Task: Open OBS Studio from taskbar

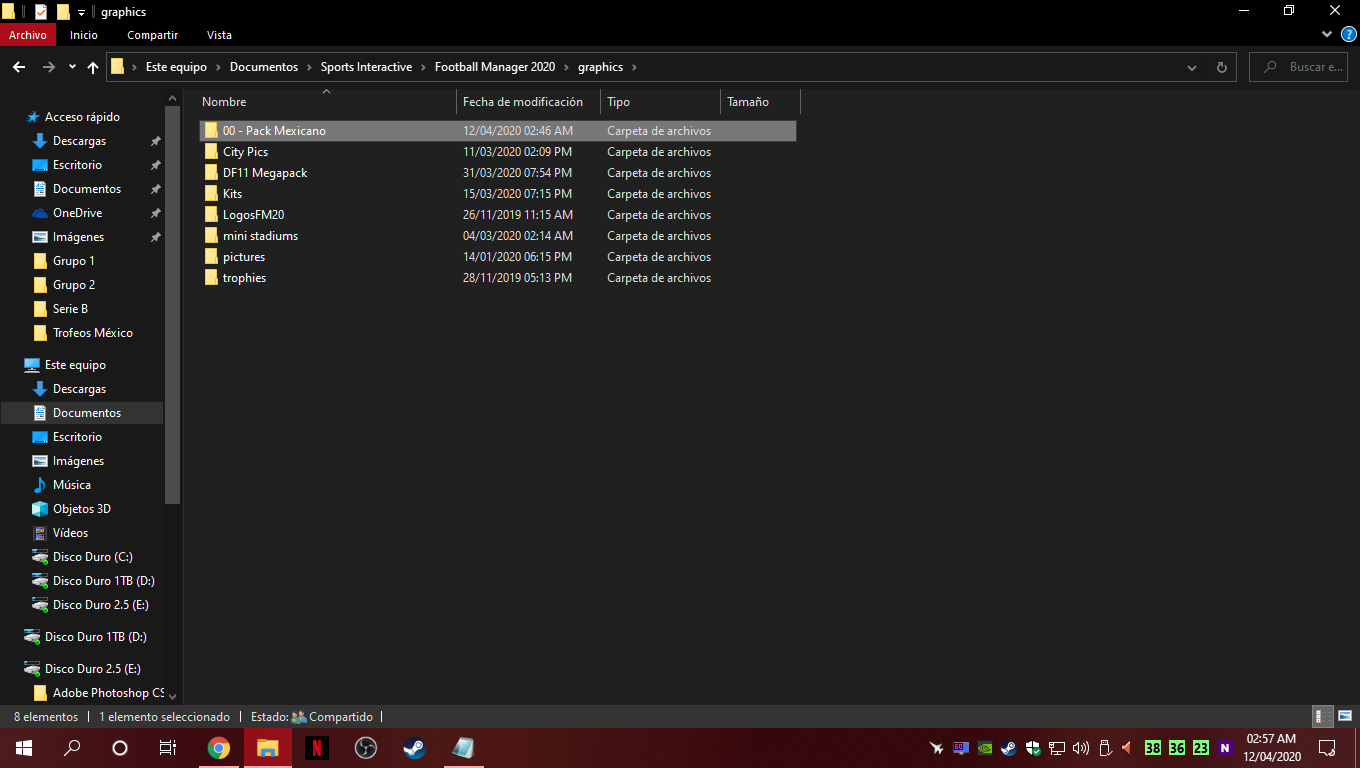Action: (365, 748)
